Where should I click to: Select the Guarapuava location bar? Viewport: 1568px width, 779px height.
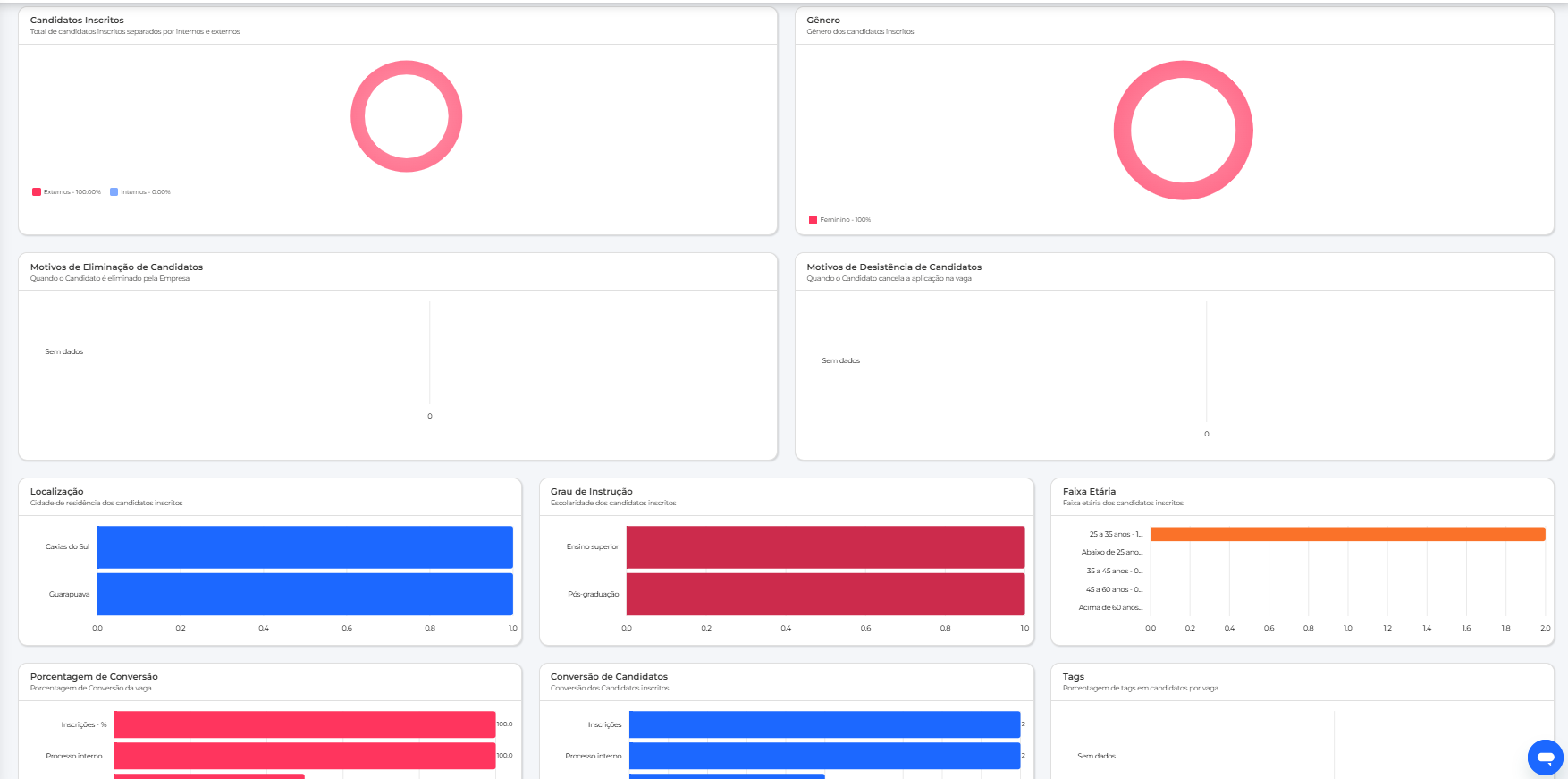pos(305,594)
